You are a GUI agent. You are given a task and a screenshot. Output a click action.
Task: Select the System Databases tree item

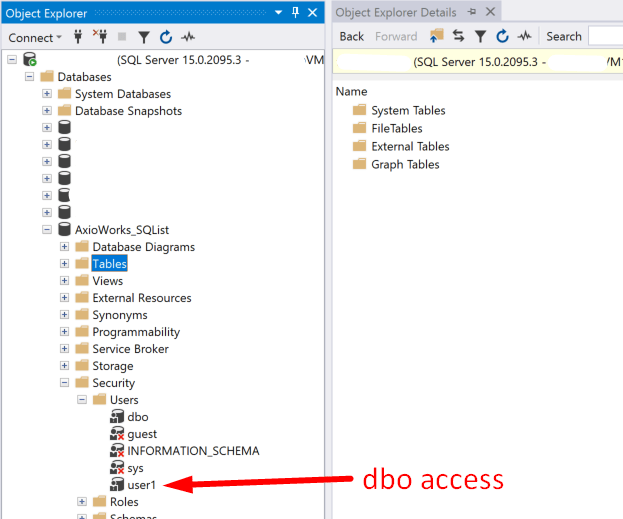coord(123,94)
